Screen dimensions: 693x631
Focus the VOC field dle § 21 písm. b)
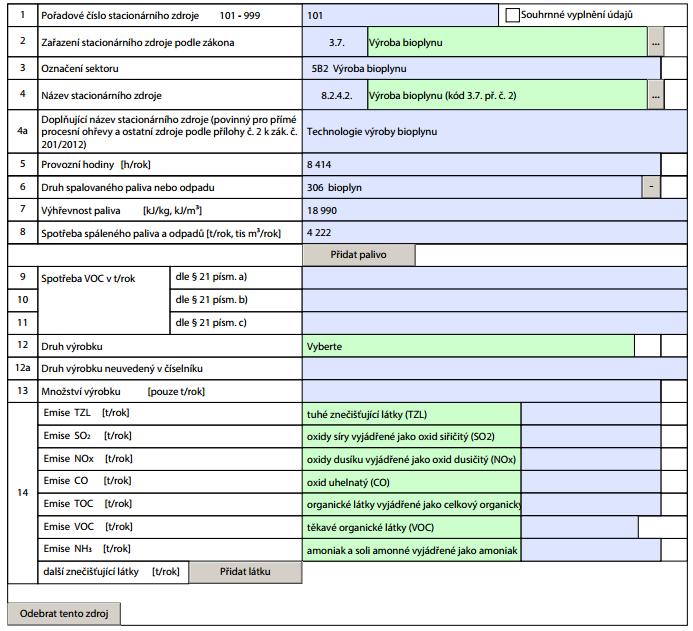tap(495, 300)
